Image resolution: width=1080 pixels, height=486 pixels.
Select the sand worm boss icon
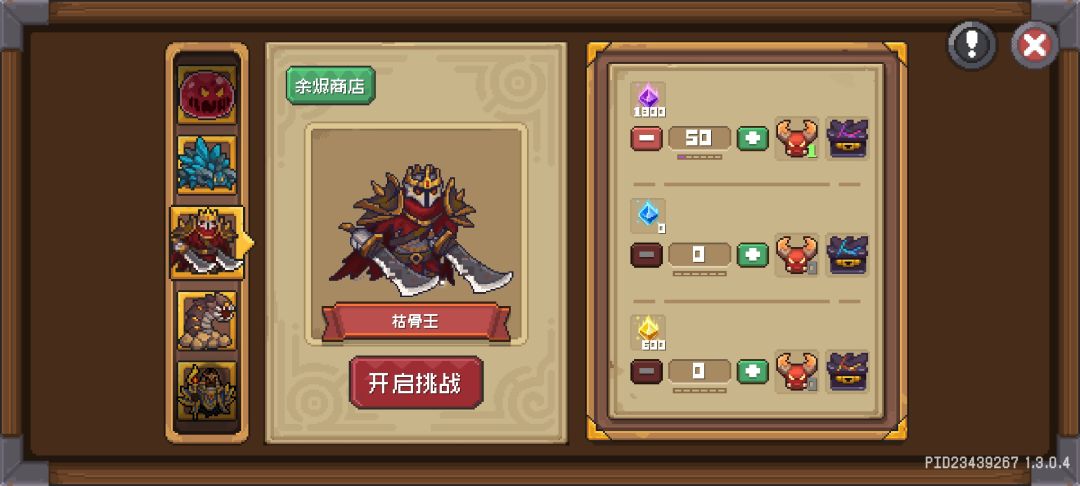207,320
